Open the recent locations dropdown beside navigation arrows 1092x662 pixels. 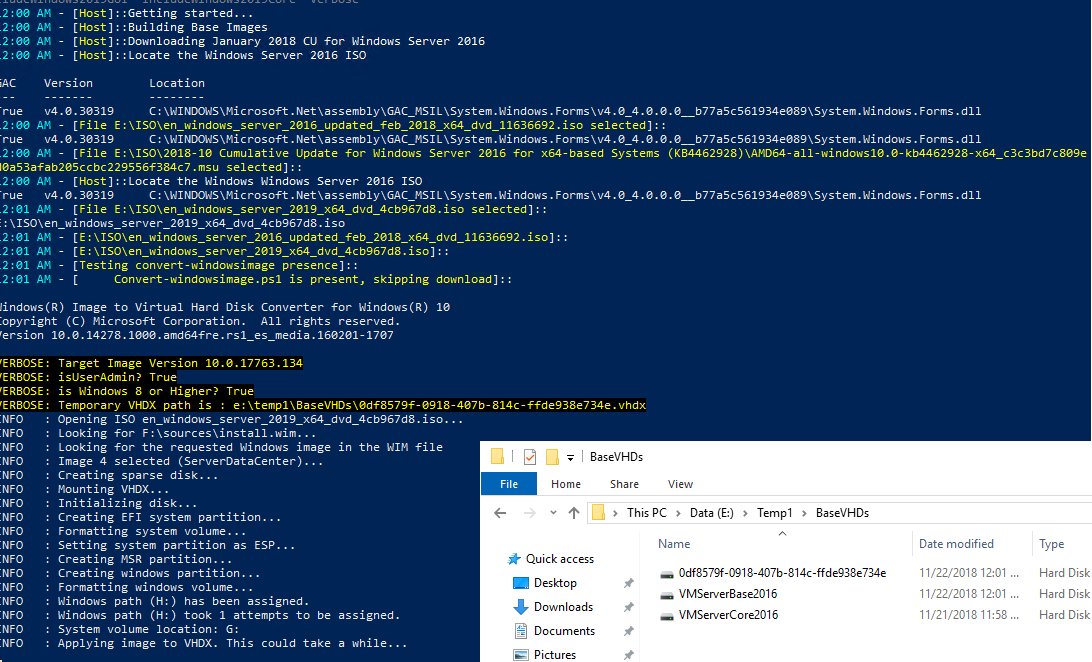(x=551, y=512)
